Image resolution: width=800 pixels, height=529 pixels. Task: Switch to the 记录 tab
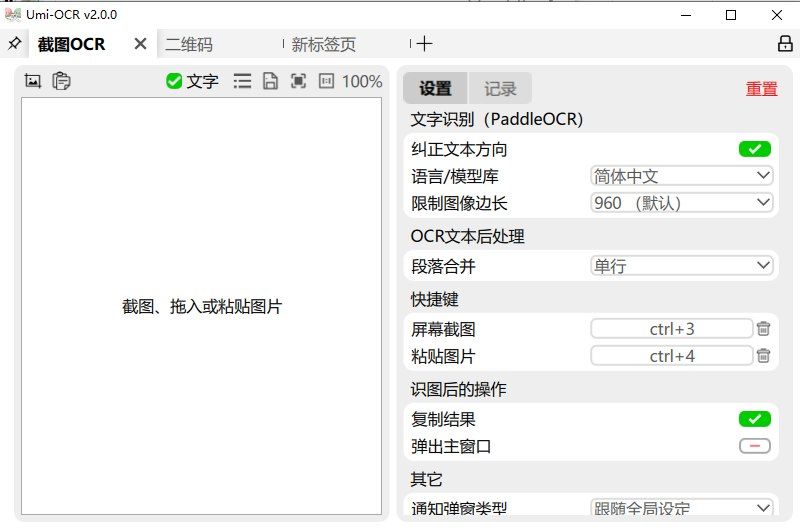pyautogui.click(x=500, y=88)
